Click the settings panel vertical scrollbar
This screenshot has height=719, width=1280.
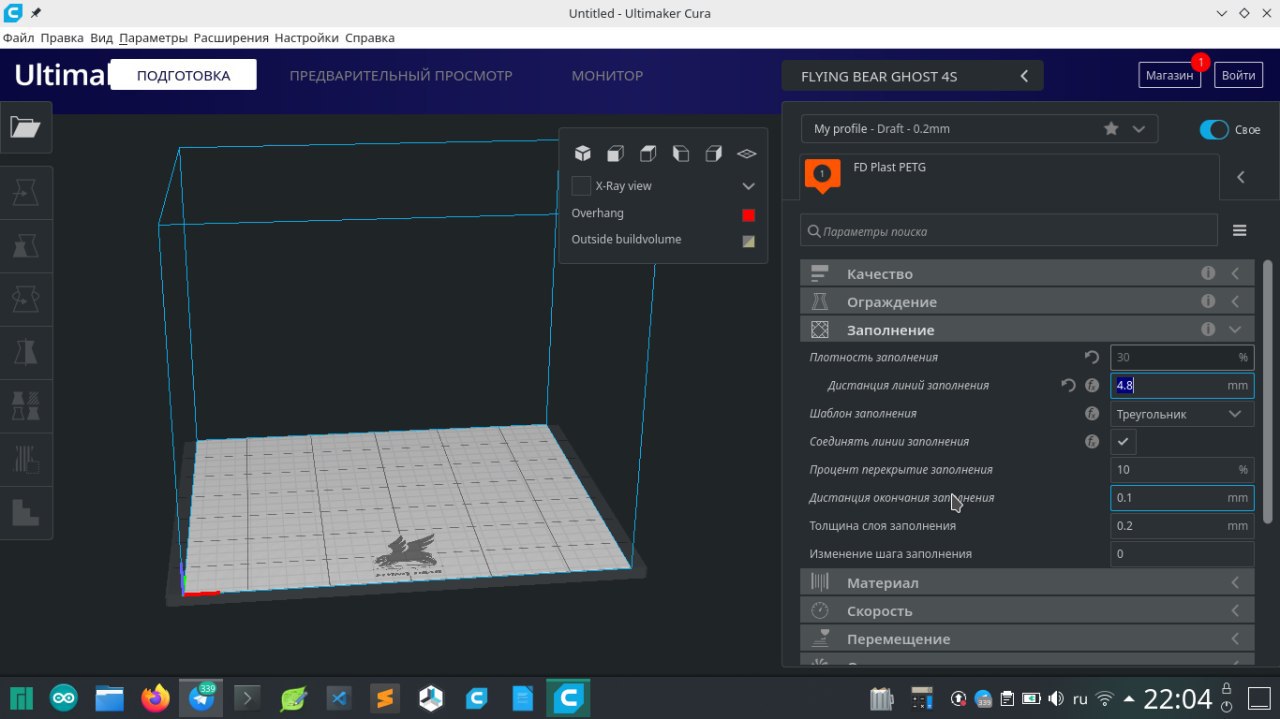pos(1268,390)
